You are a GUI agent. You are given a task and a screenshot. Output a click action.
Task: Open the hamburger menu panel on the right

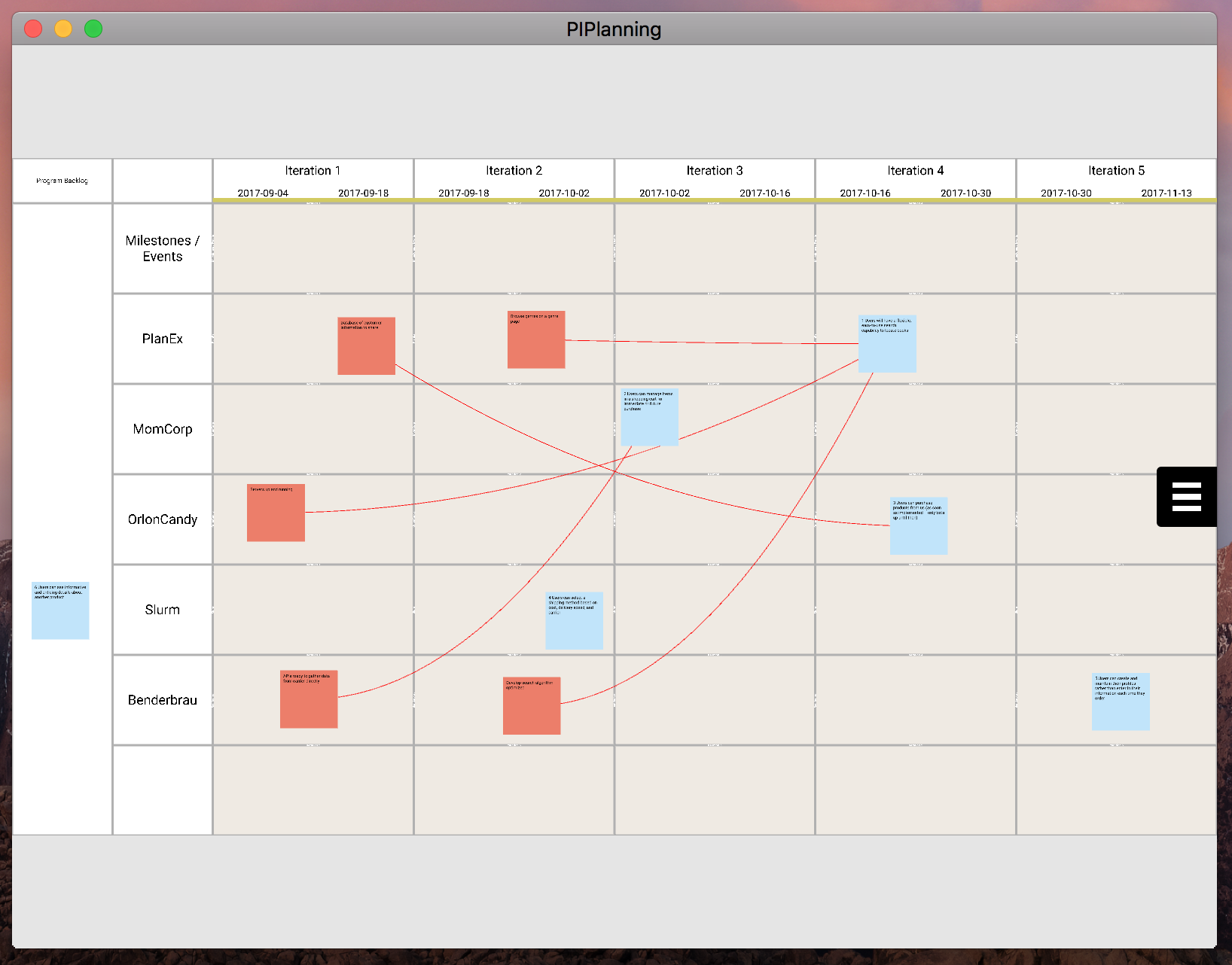(x=1186, y=497)
